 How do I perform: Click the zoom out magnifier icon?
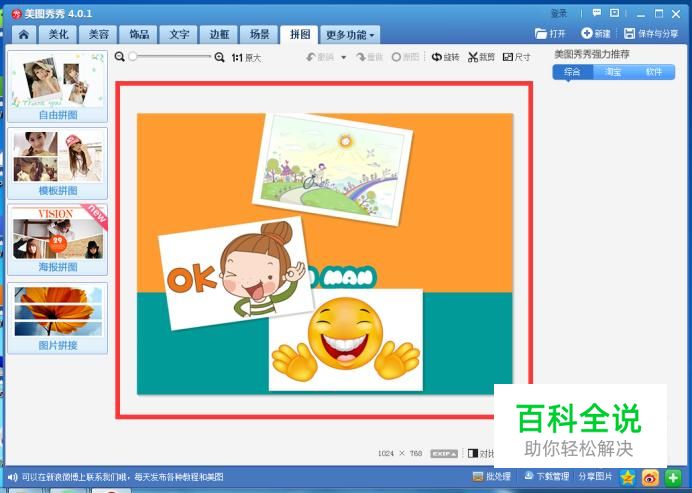[x=120, y=57]
